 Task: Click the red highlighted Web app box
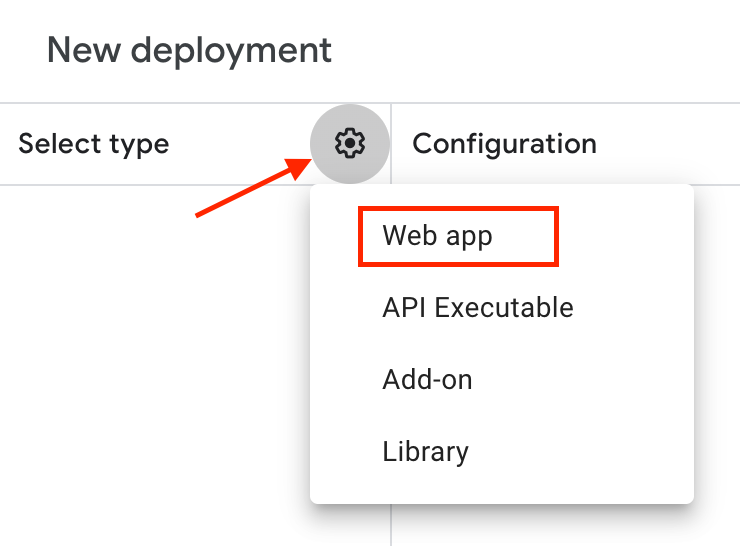pos(457,237)
